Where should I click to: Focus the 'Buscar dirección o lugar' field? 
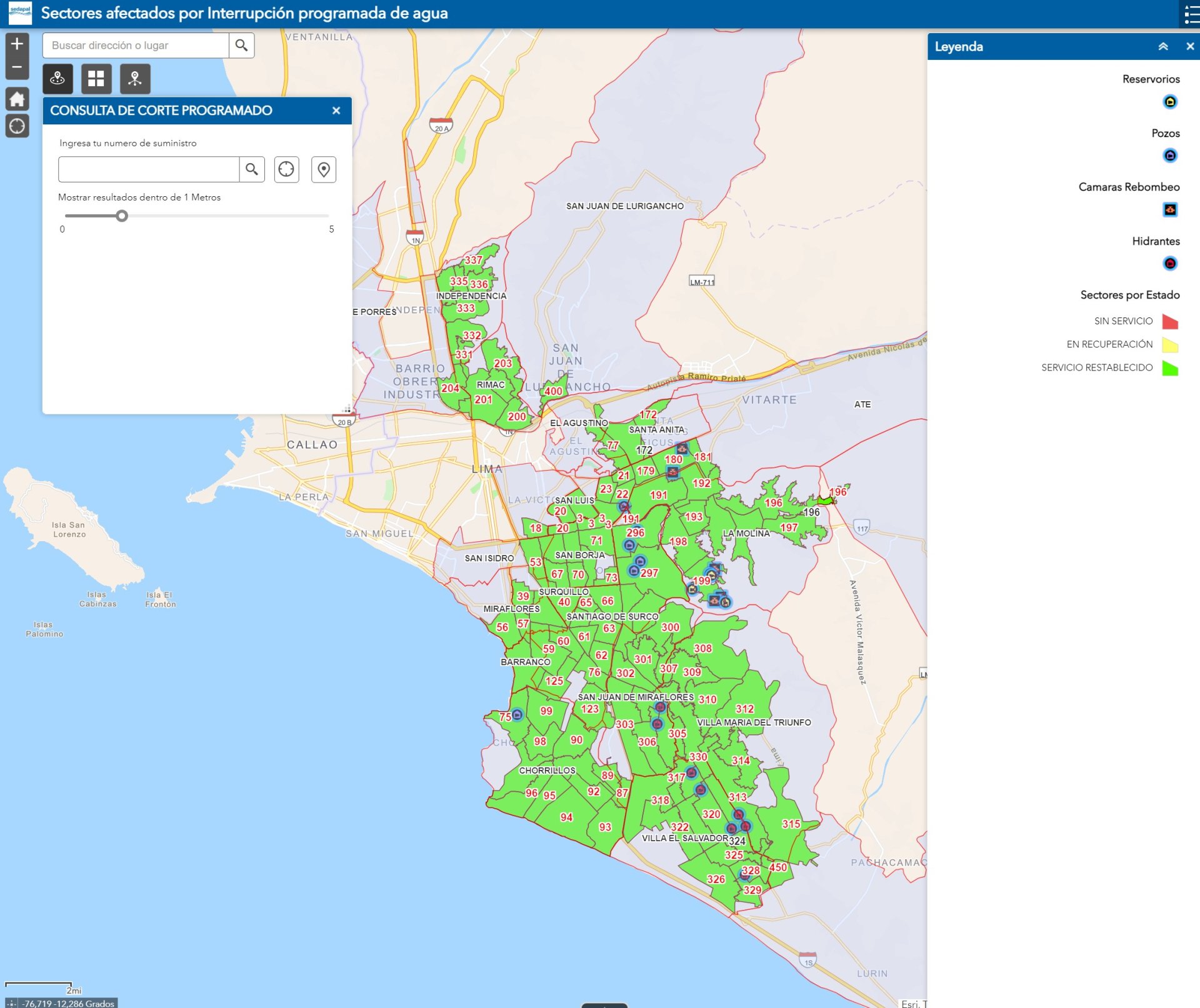click(136, 46)
